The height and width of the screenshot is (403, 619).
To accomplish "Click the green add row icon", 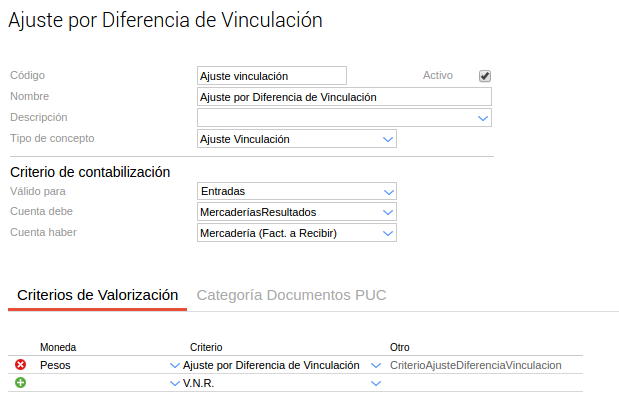I will [20, 383].
